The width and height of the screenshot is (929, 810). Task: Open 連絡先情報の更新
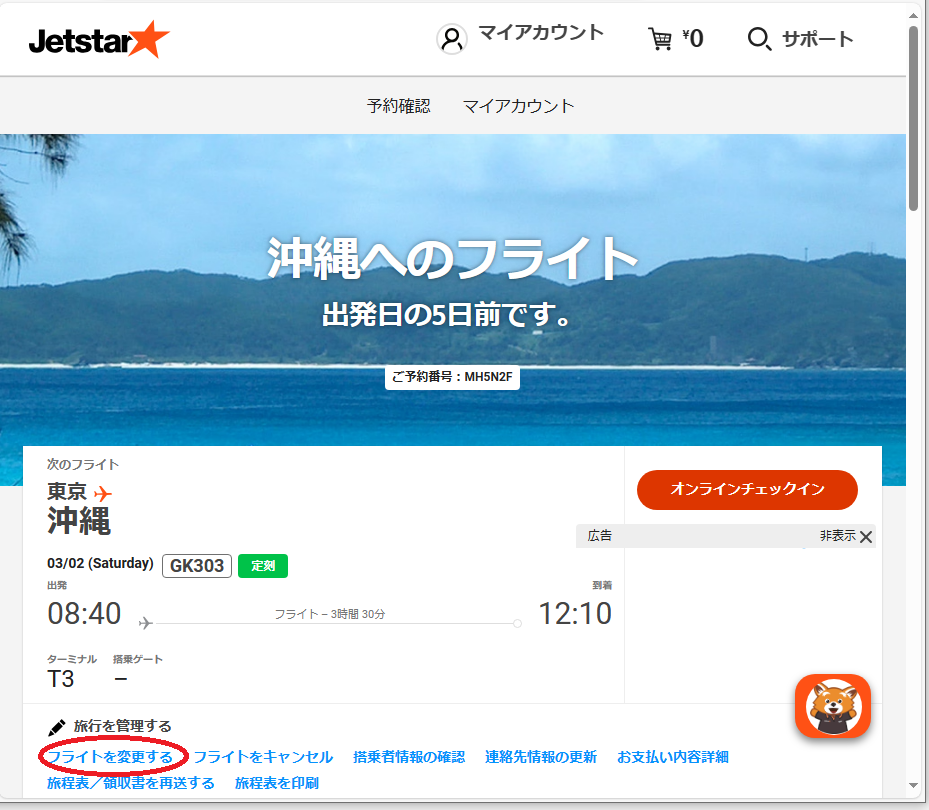541,757
